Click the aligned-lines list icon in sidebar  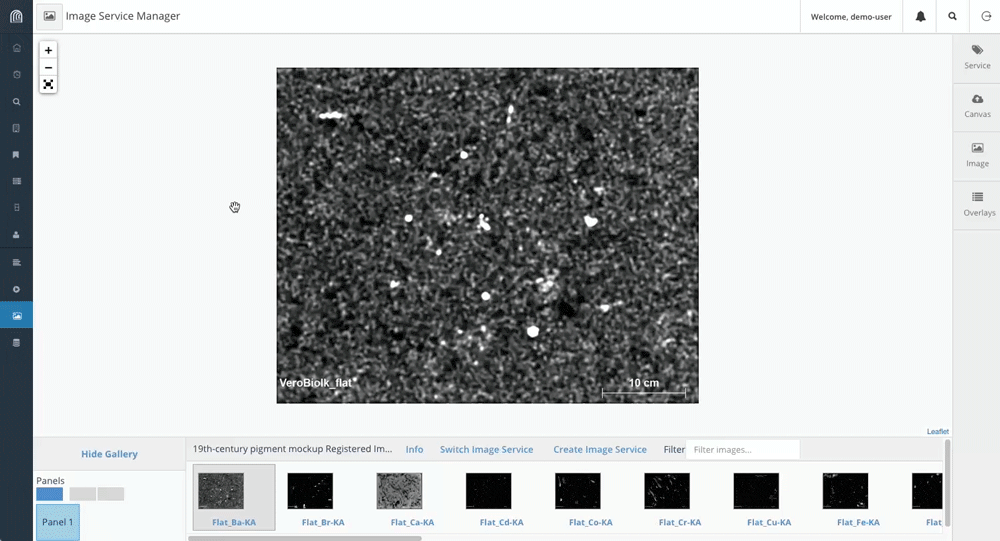[17, 262]
